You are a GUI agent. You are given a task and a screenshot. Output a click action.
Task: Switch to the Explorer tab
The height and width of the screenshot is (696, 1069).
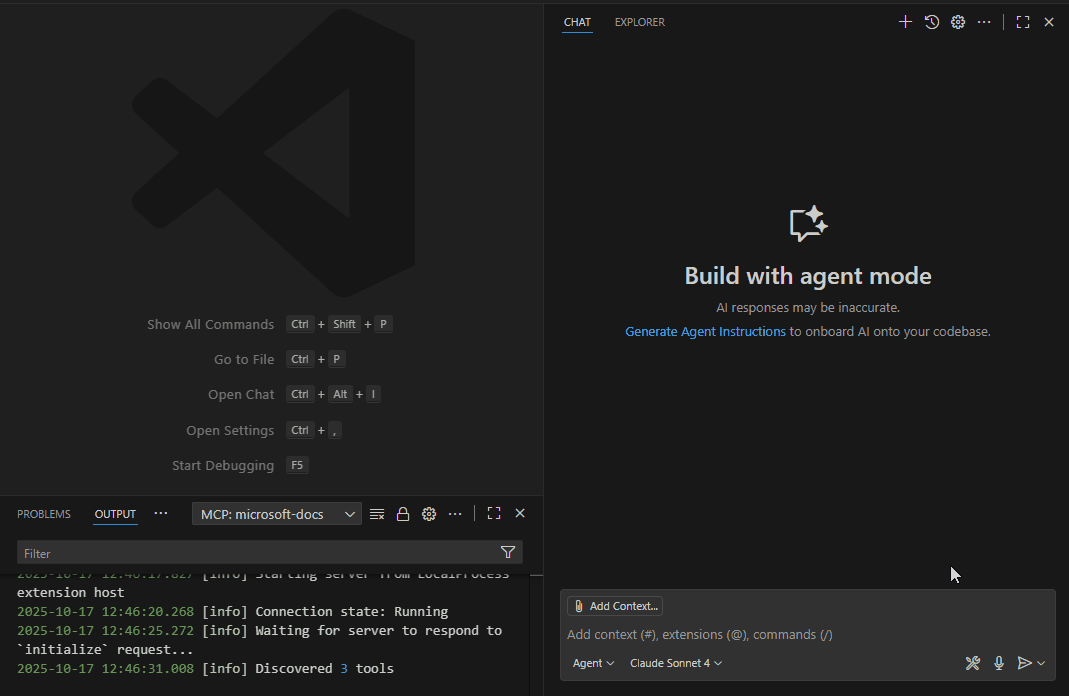(x=639, y=22)
